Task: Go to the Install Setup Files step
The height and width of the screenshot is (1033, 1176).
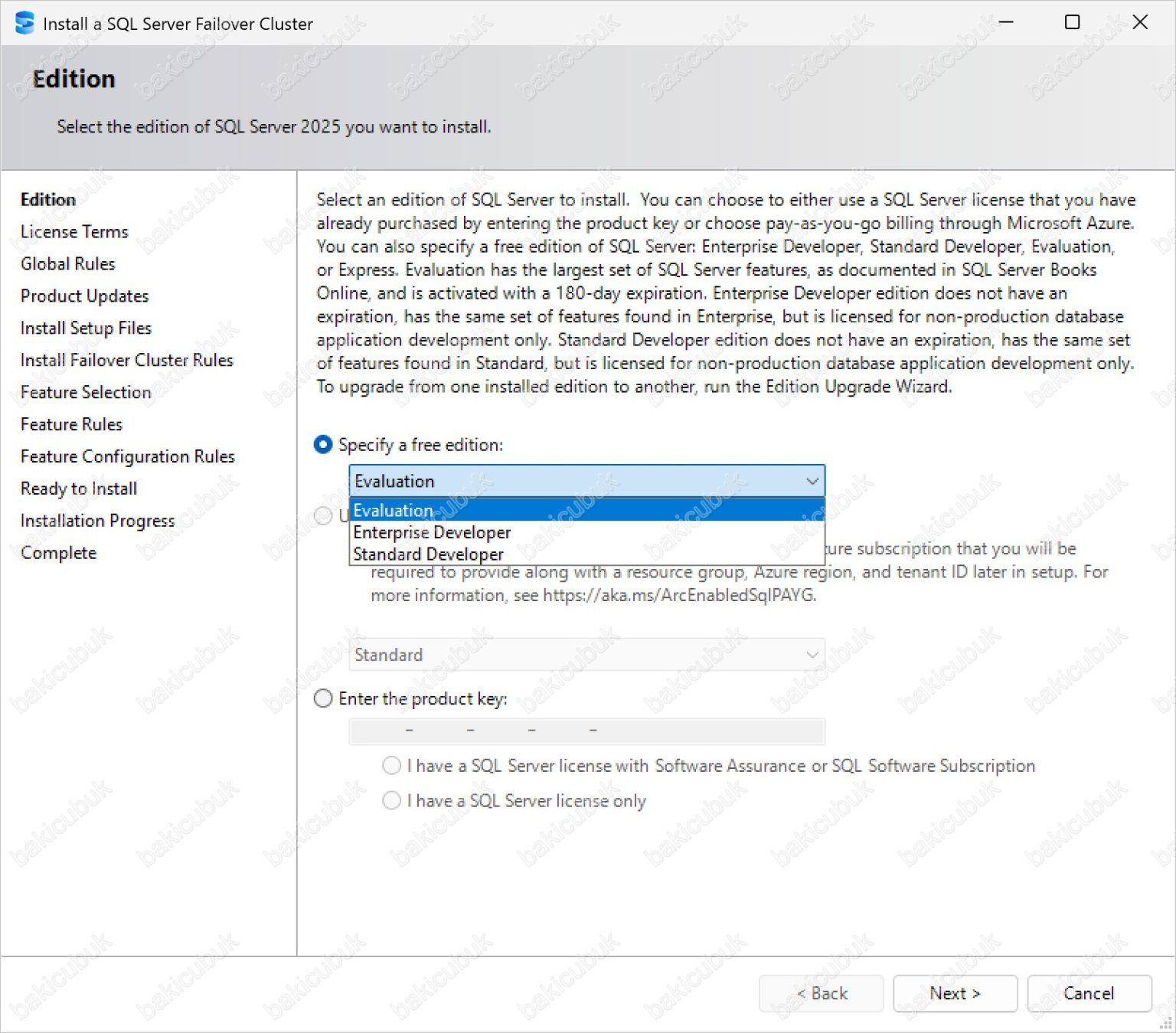Action: 86,328
